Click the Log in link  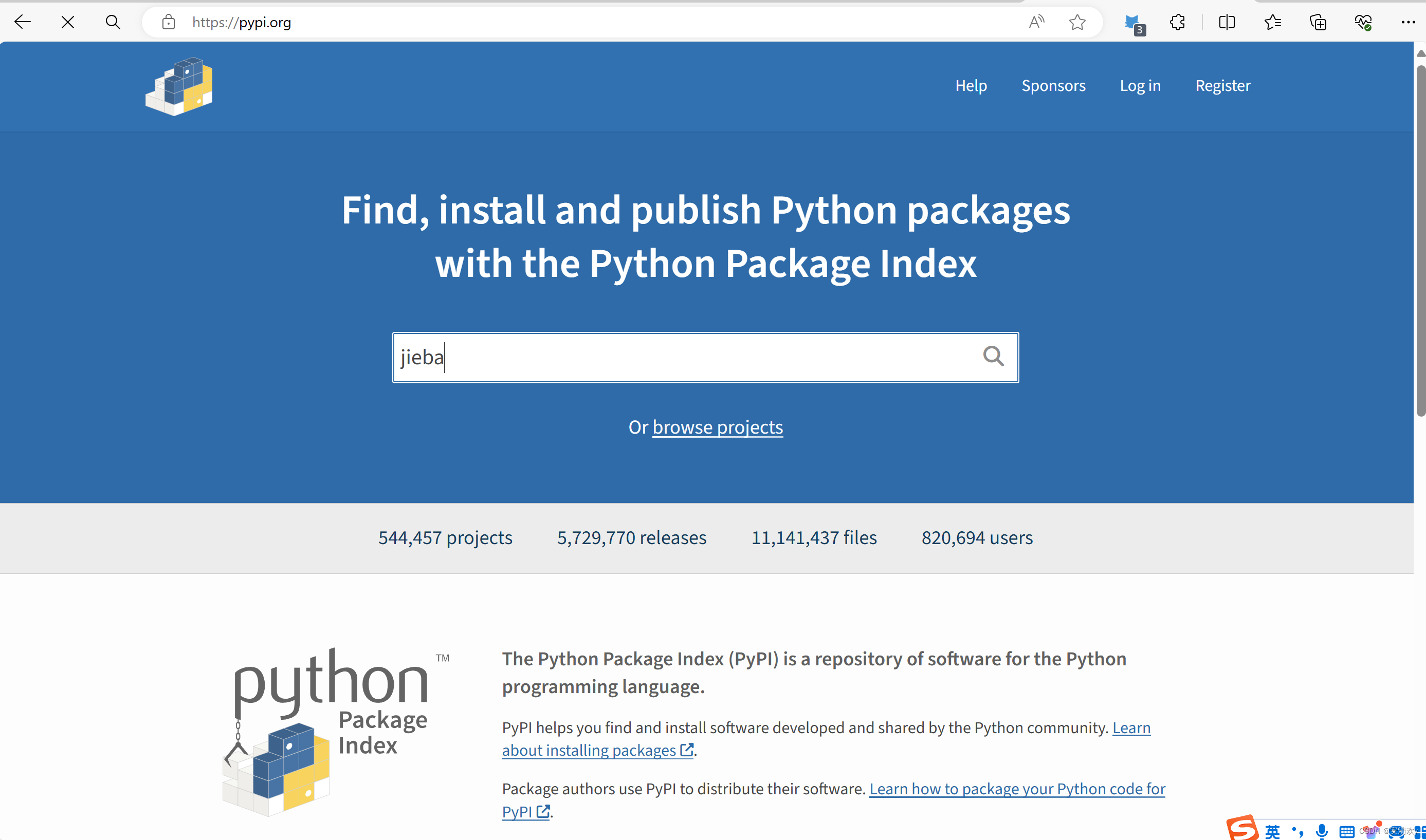click(1140, 85)
